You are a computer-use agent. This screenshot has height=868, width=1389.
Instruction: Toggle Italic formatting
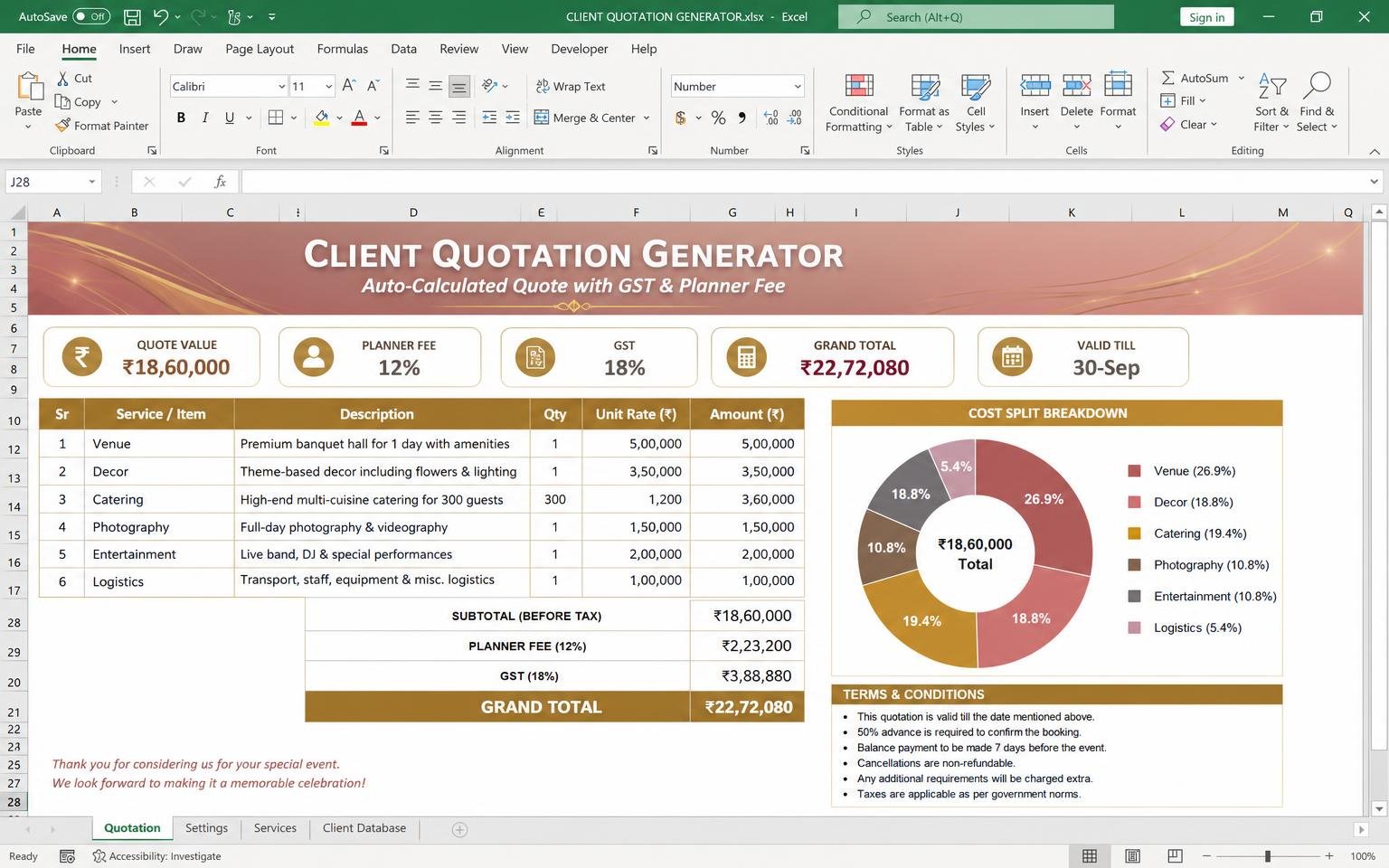click(205, 118)
